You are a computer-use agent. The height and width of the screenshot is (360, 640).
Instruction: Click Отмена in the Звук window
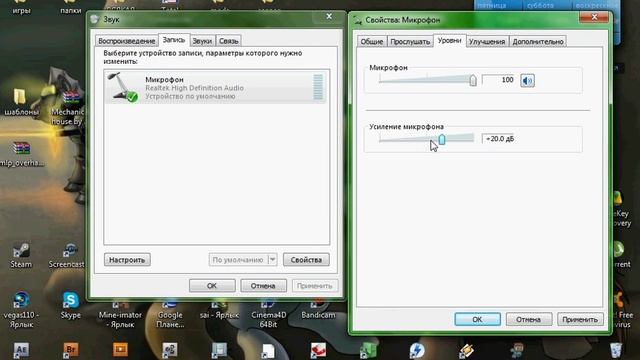263,286
